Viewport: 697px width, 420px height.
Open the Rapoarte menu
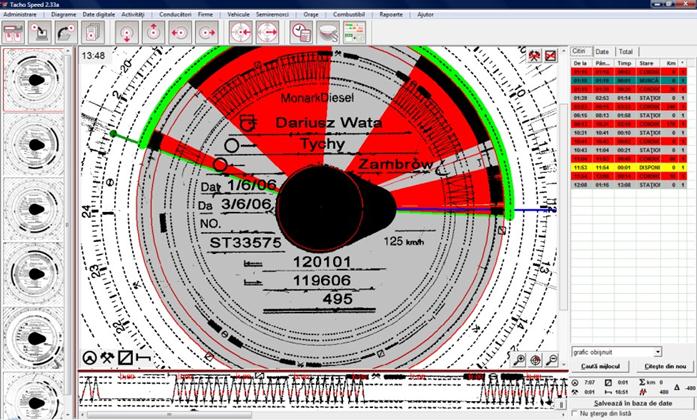[x=391, y=14]
